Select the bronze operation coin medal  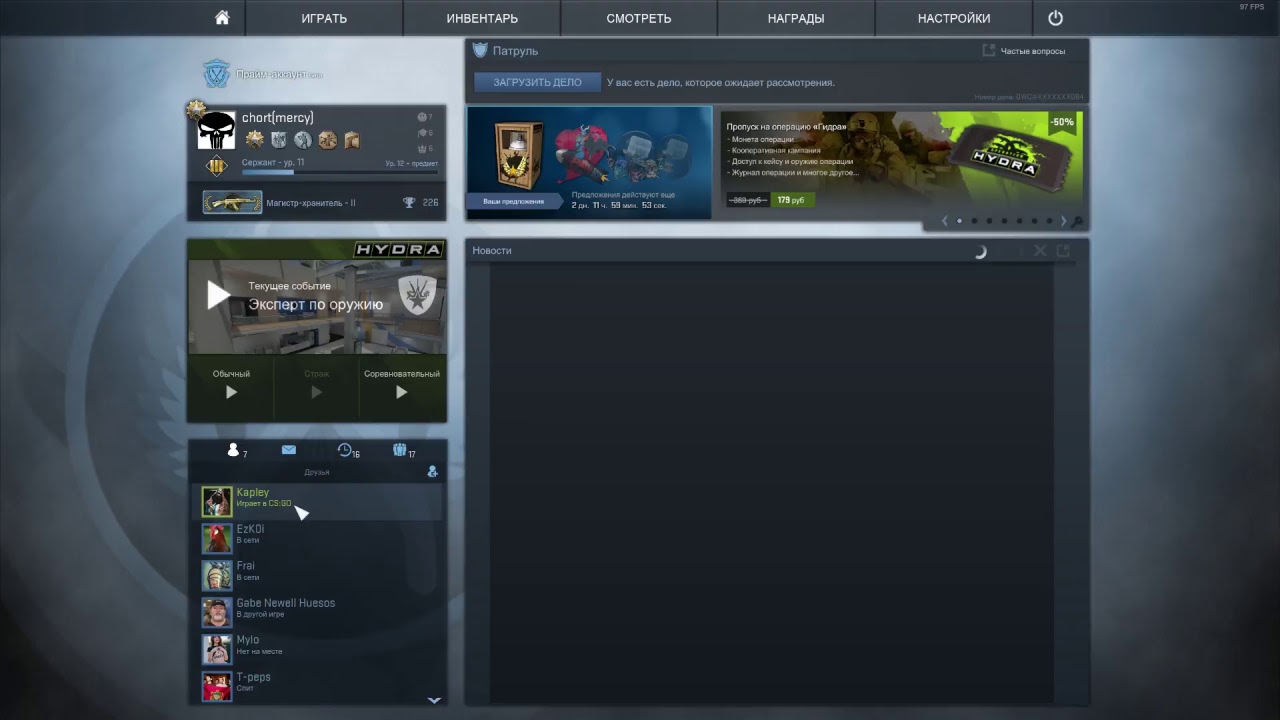click(327, 140)
